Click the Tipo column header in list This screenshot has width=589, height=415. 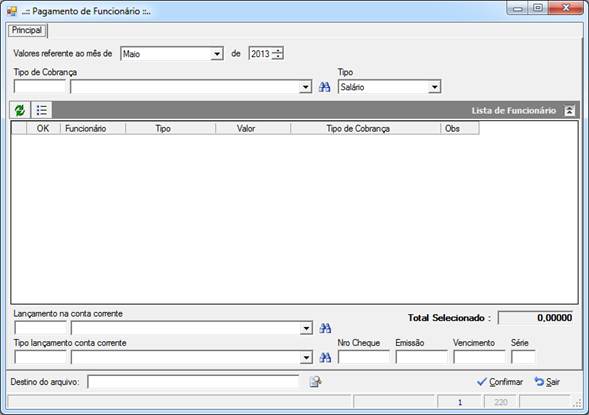[x=171, y=128]
